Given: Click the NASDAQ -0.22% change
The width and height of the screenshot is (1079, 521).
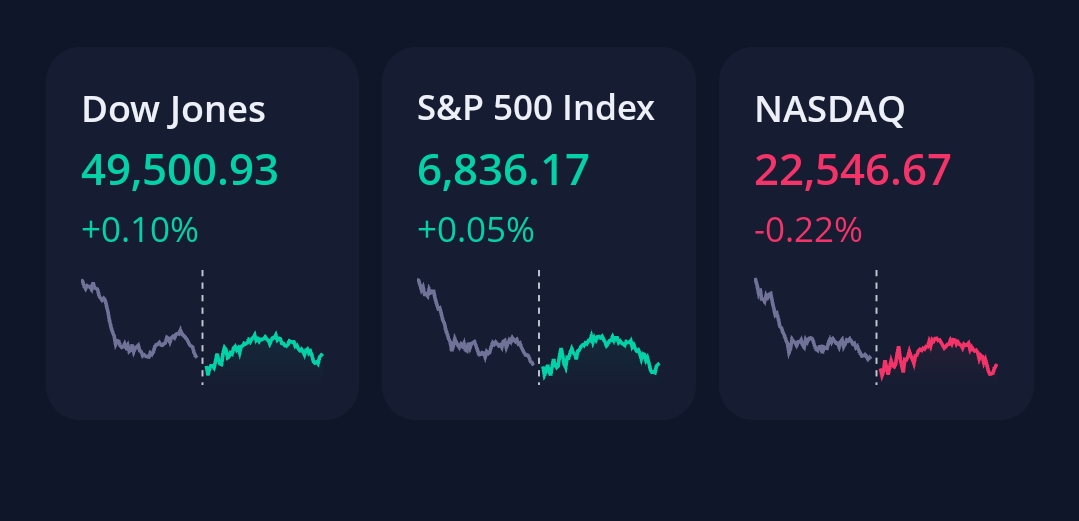Looking at the screenshot, I should [807, 230].
